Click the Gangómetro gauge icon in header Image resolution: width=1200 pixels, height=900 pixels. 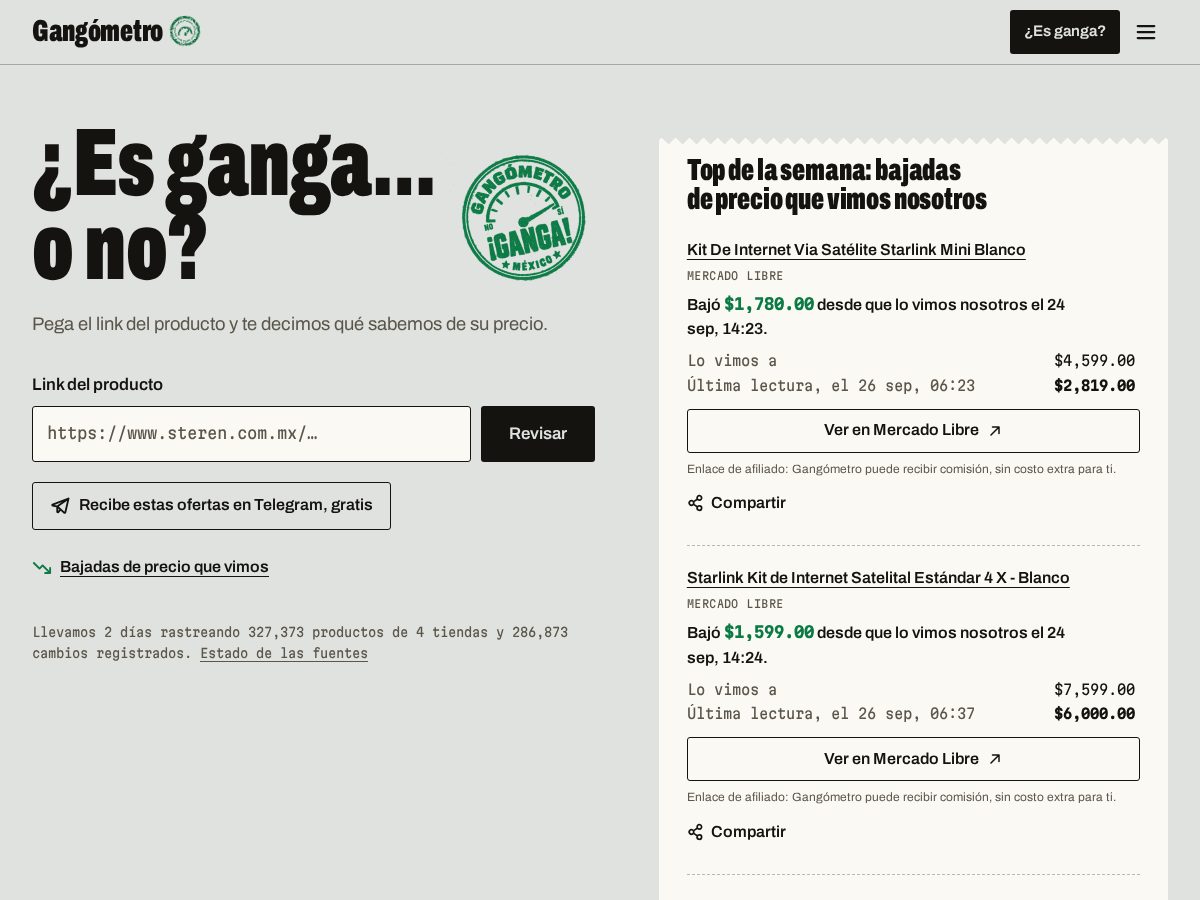pos(185,31)
